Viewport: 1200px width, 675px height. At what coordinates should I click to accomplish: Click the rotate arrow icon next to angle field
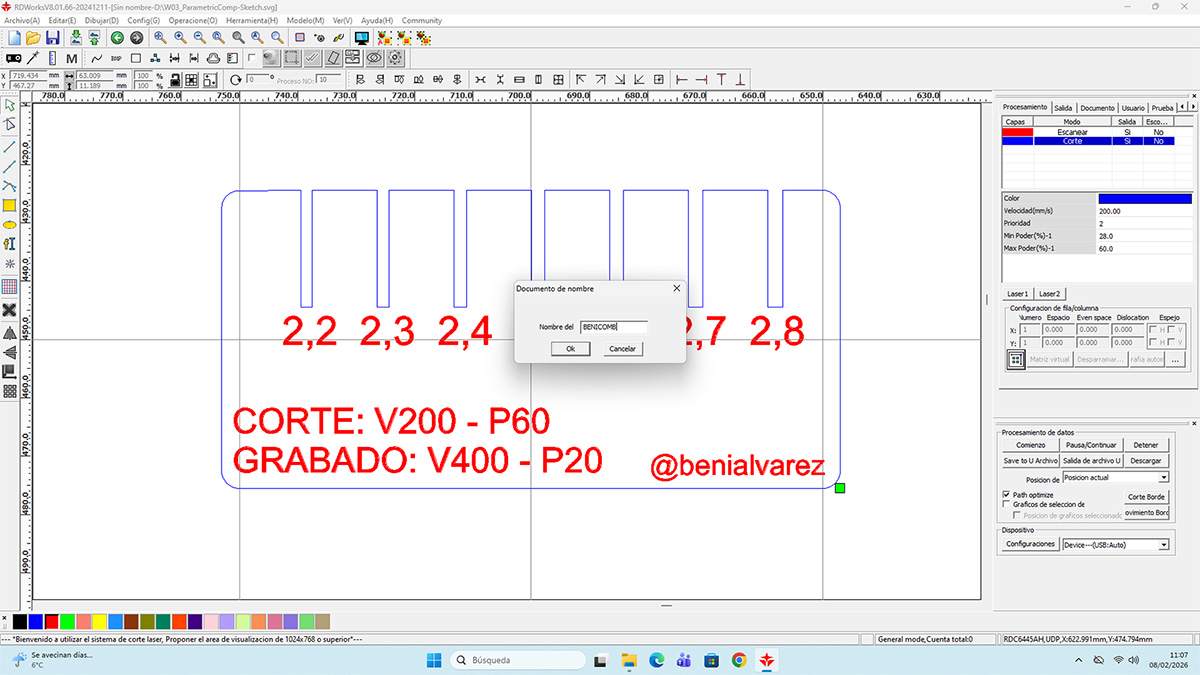pos(235,80)
